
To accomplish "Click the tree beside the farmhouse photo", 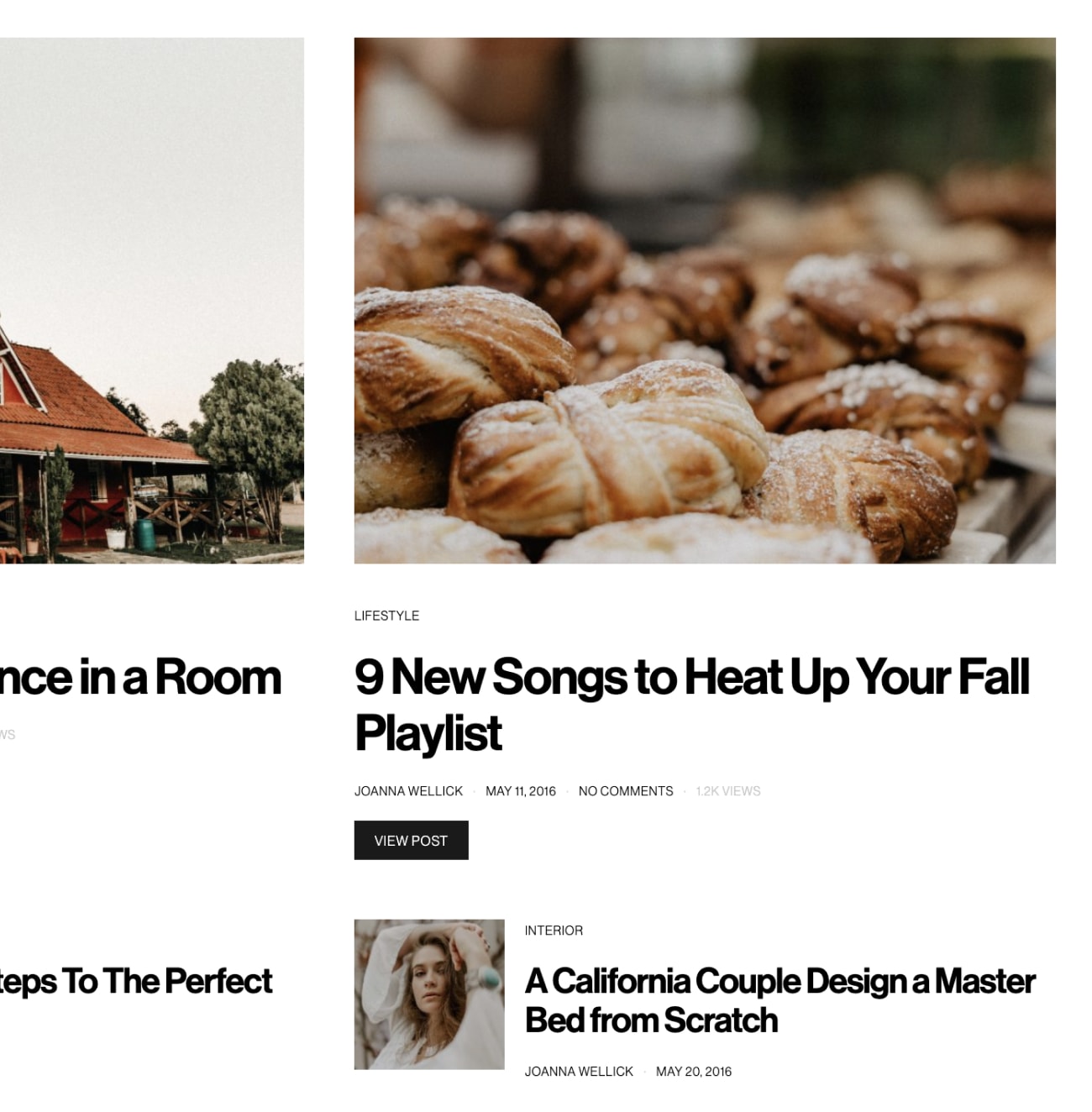I will pyautogui.click(x=250, y=435).
